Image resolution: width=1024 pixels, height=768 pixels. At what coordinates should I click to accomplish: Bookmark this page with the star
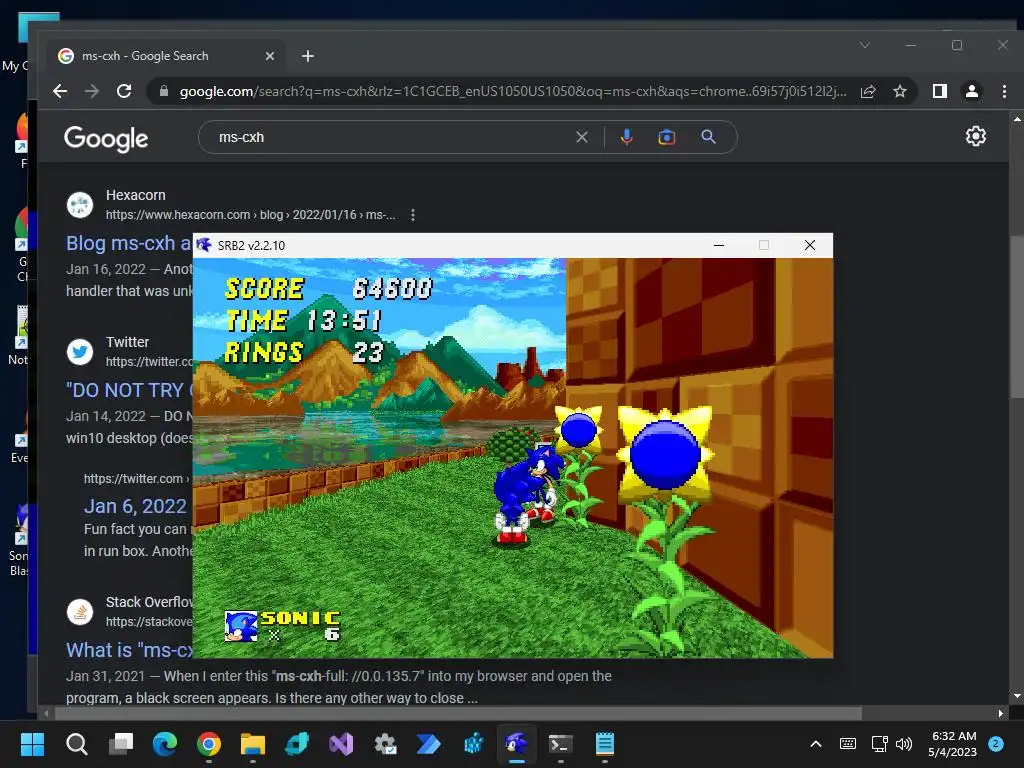pos(900,91)
